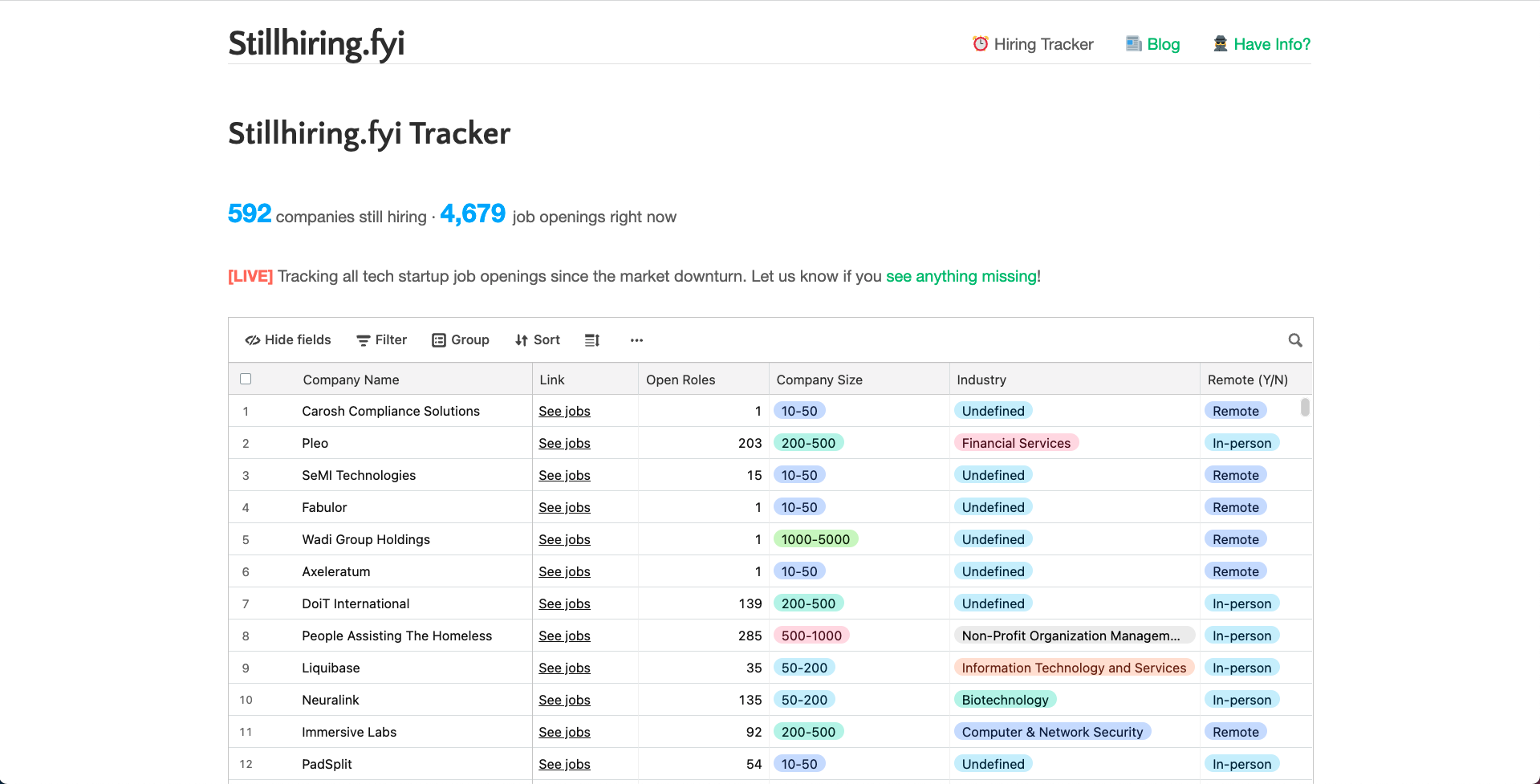Open See jobs link for Liquibase
Viewport: 1540px width, 784px height.
pyautogui.click(x=564, y=668)
